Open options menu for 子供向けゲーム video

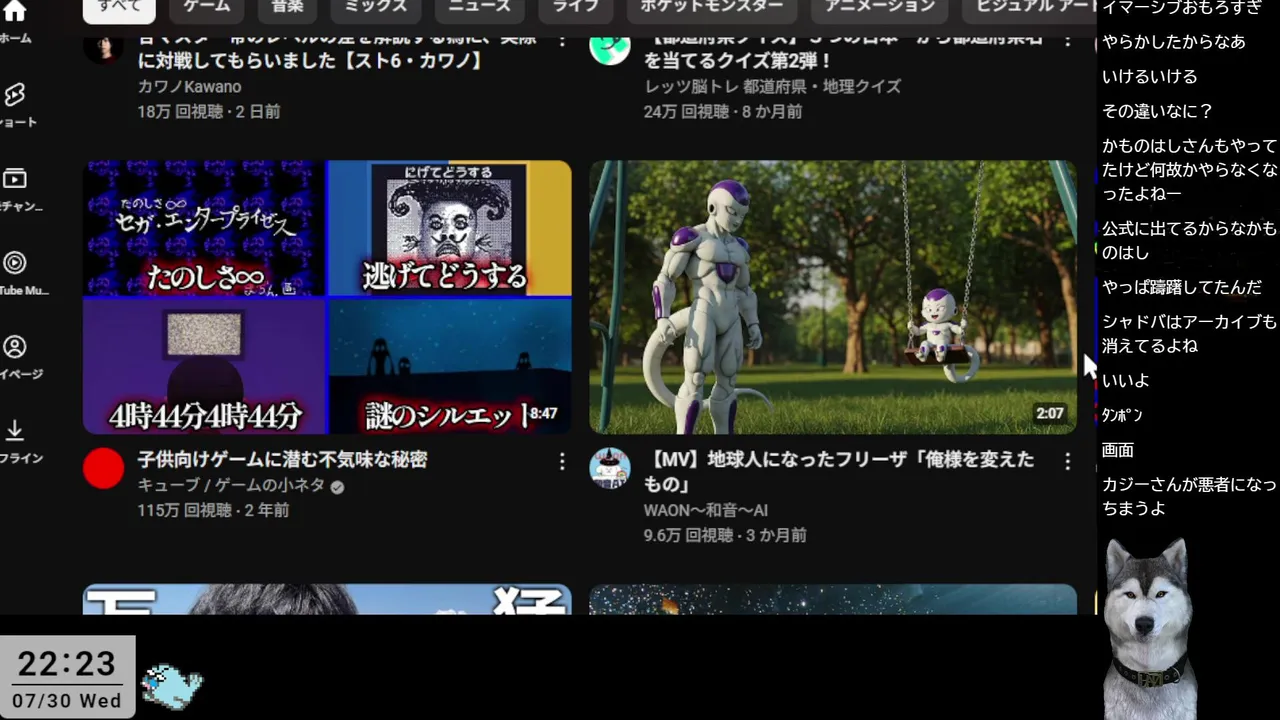tap(562, 461)
